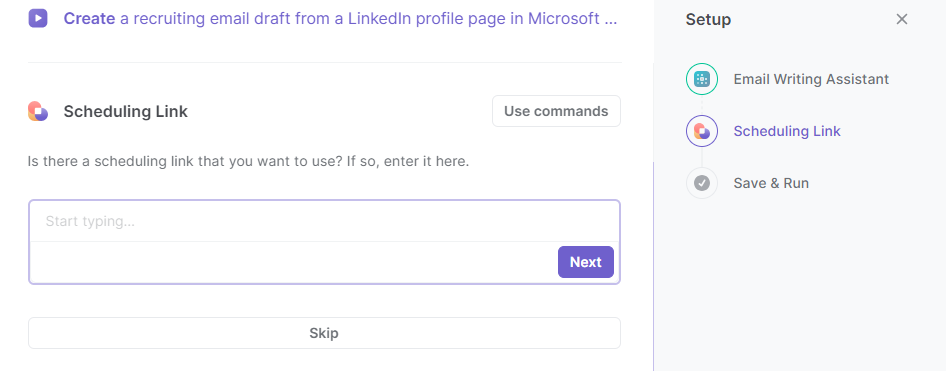Click the Scheduling Link step icon in Setup
Image resolution: width=946 pixels, height=371 pixels.
(702, 131)
